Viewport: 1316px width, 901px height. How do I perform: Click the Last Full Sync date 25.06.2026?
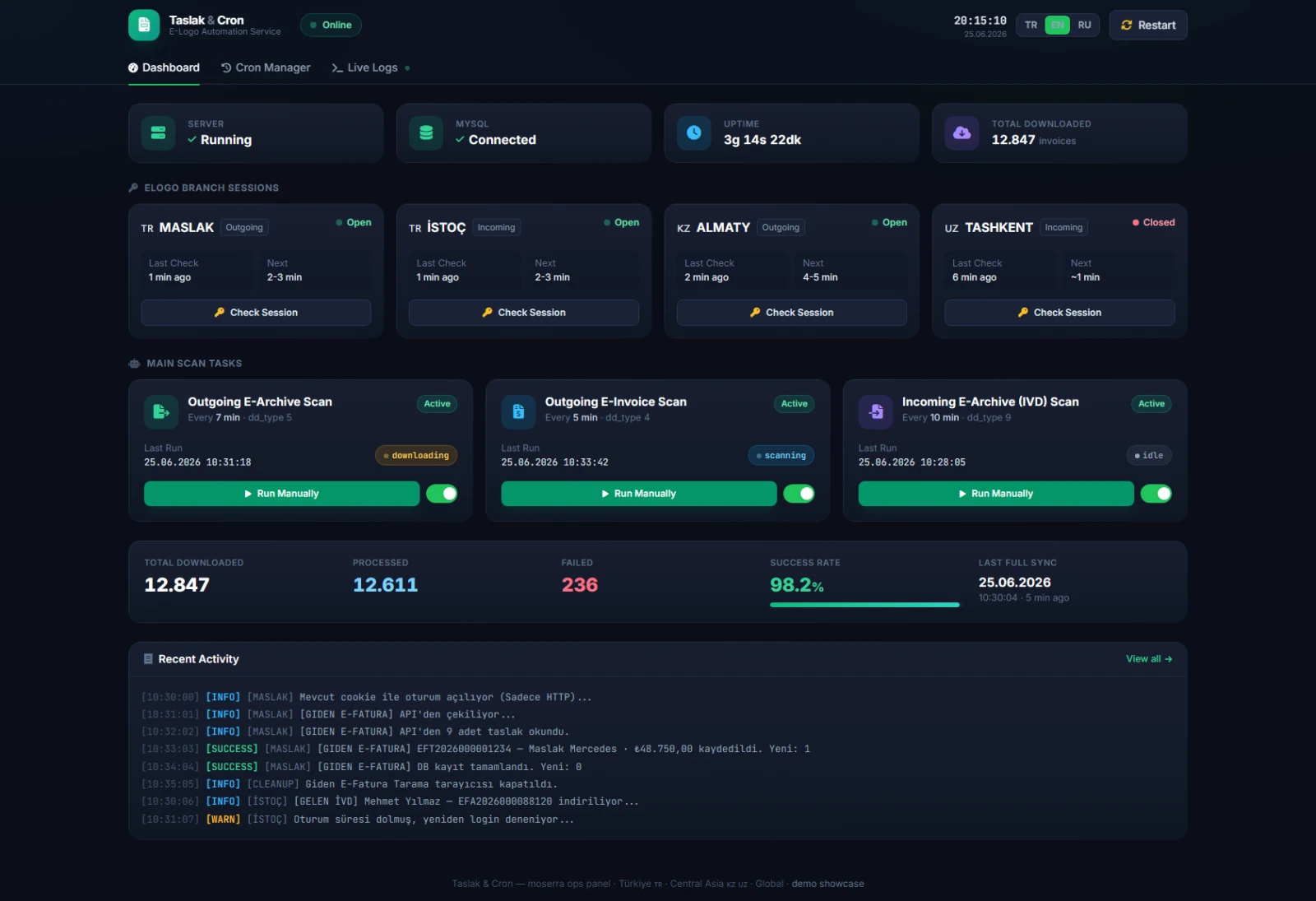1014,583
